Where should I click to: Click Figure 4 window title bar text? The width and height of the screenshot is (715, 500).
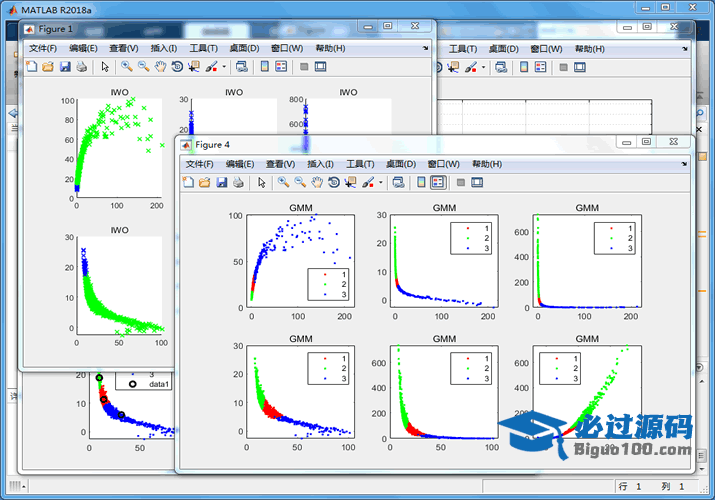(x=212, y=145)
